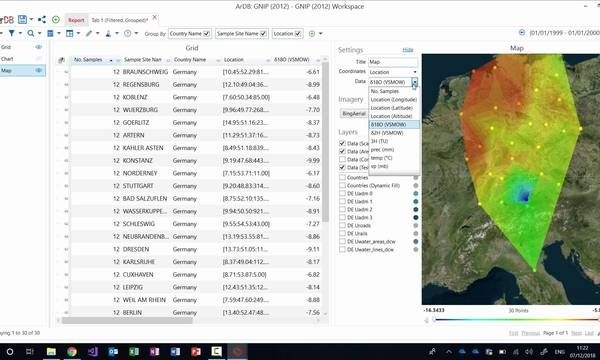
Task: Click the clock history toolbar icon
Action: click(x=127, y=33)
